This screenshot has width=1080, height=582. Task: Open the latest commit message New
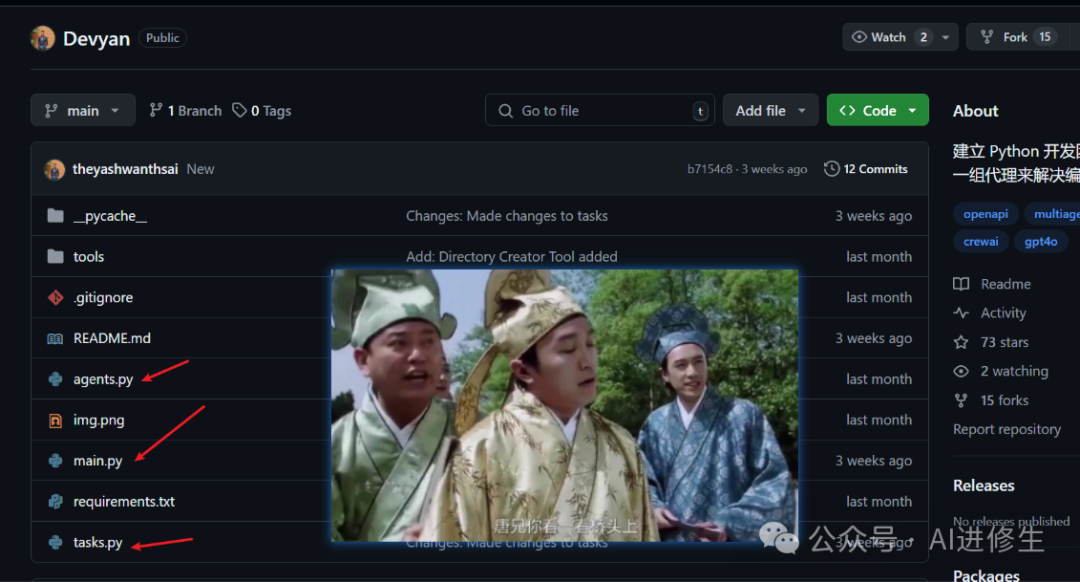tap(200, 169)
